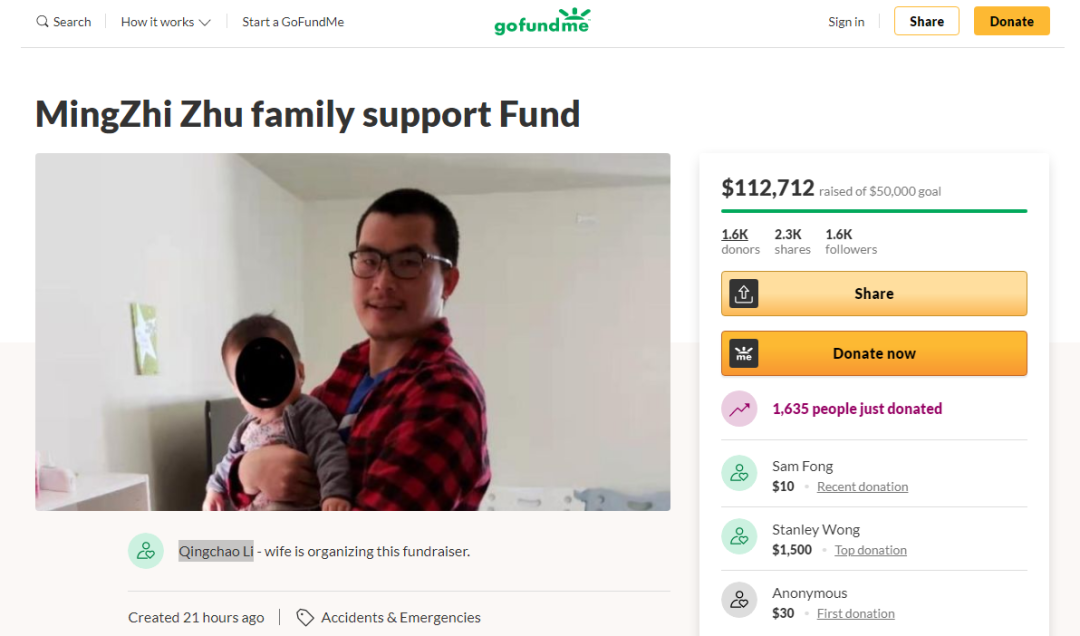Click the green fundraising progress bar
Screen dimensions: 1080x636
click(x=874, y=211)
